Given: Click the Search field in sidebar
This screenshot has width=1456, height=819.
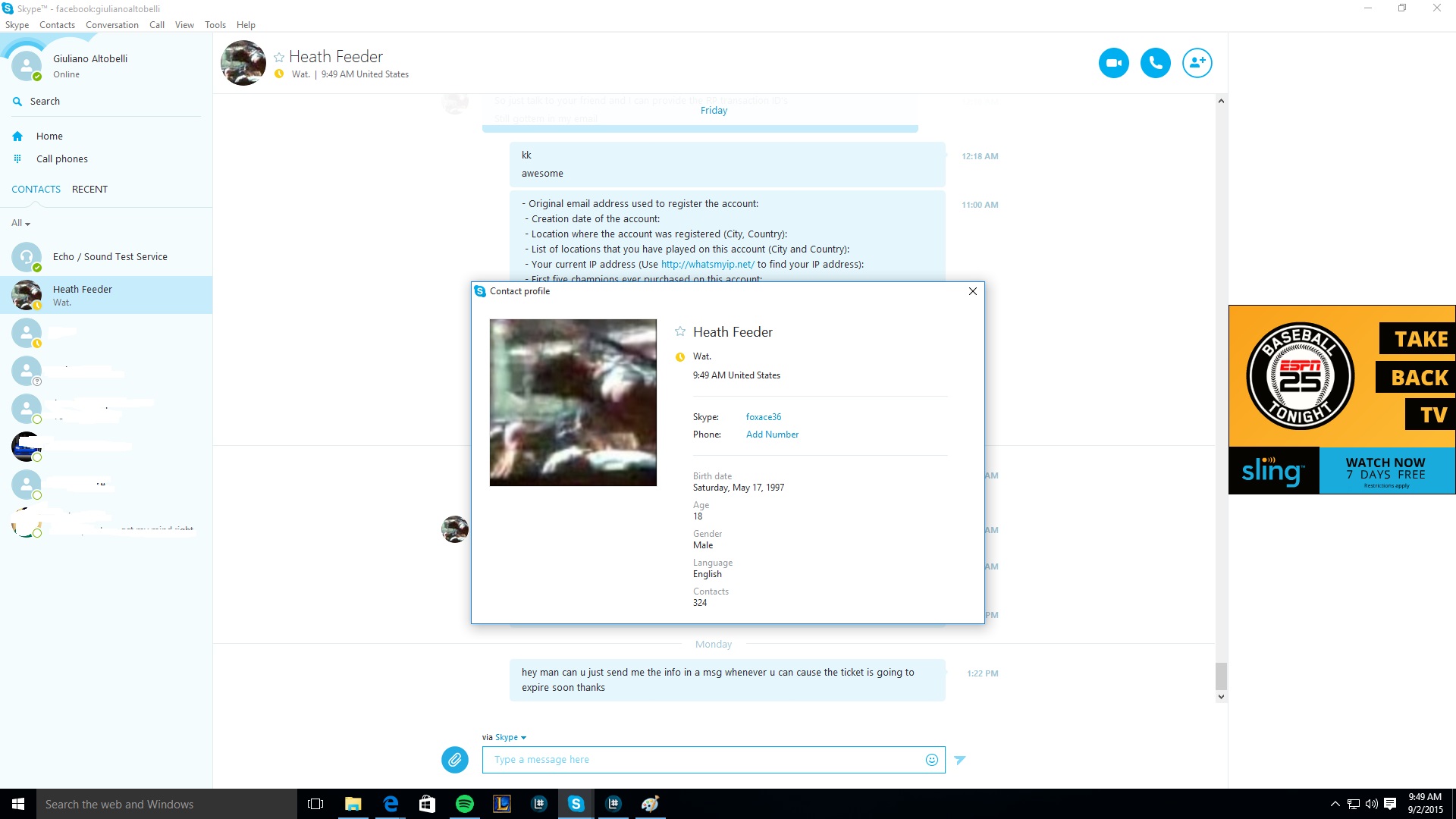Looking at the screenshot, I should (106, 102).
